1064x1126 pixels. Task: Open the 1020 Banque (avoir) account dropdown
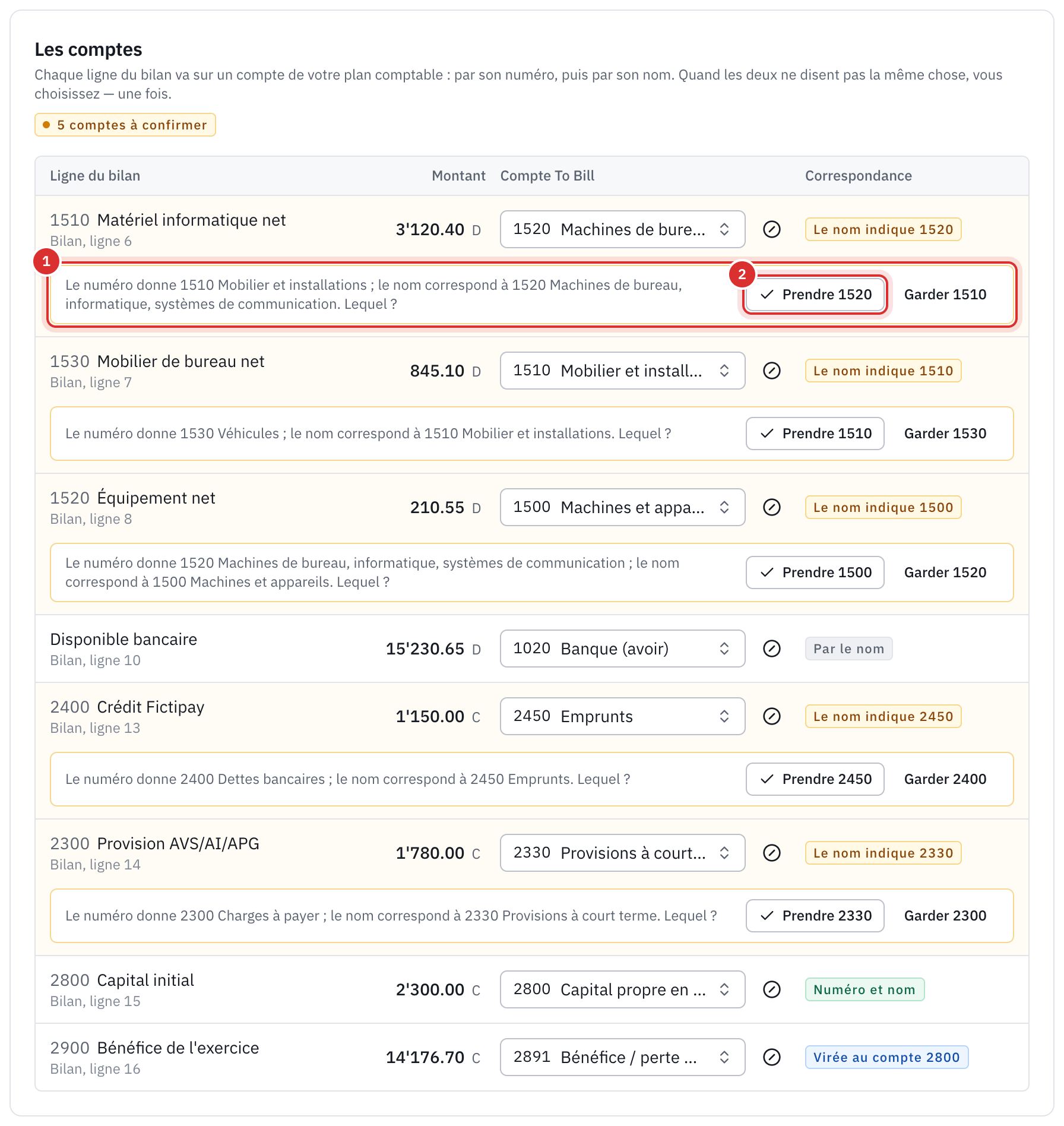tap(622, 649)
